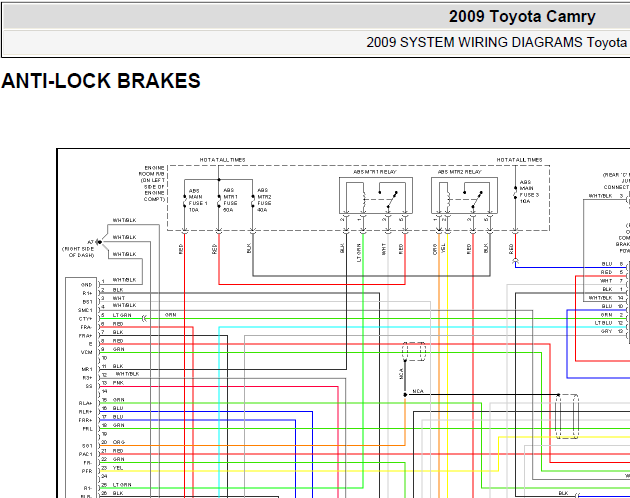630x498 pixels.
Task: Click the 'RLR+' connector pin label
Action: (85, 412)
